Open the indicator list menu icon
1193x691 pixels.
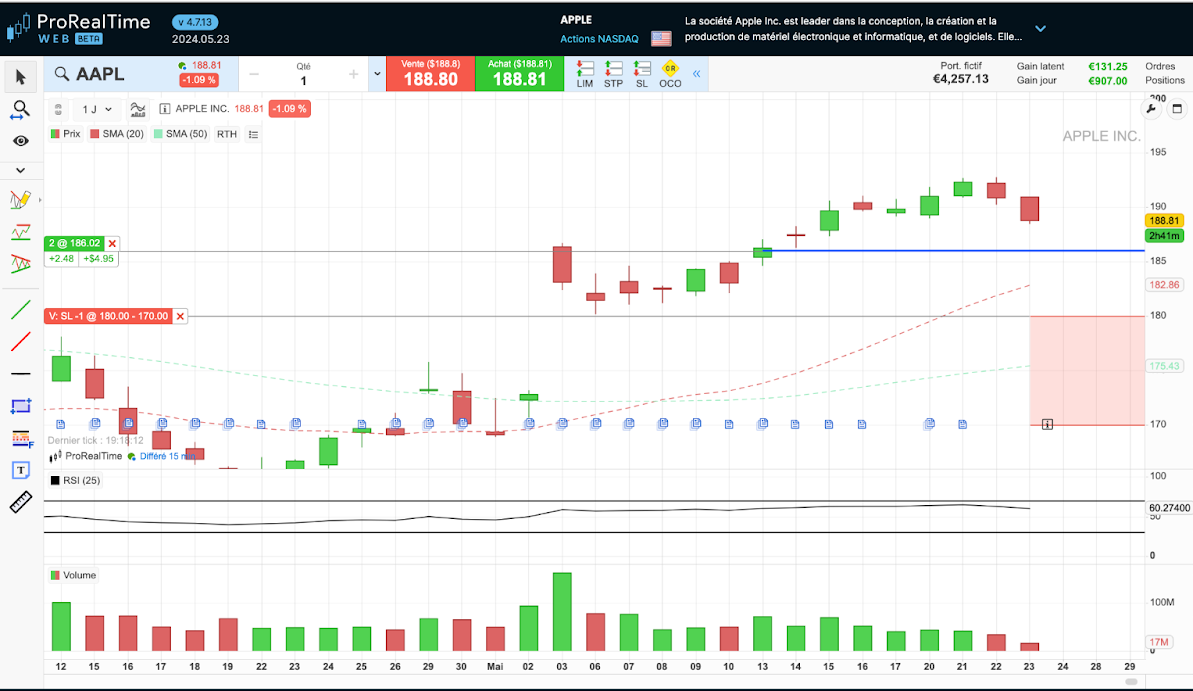(253, 135)
